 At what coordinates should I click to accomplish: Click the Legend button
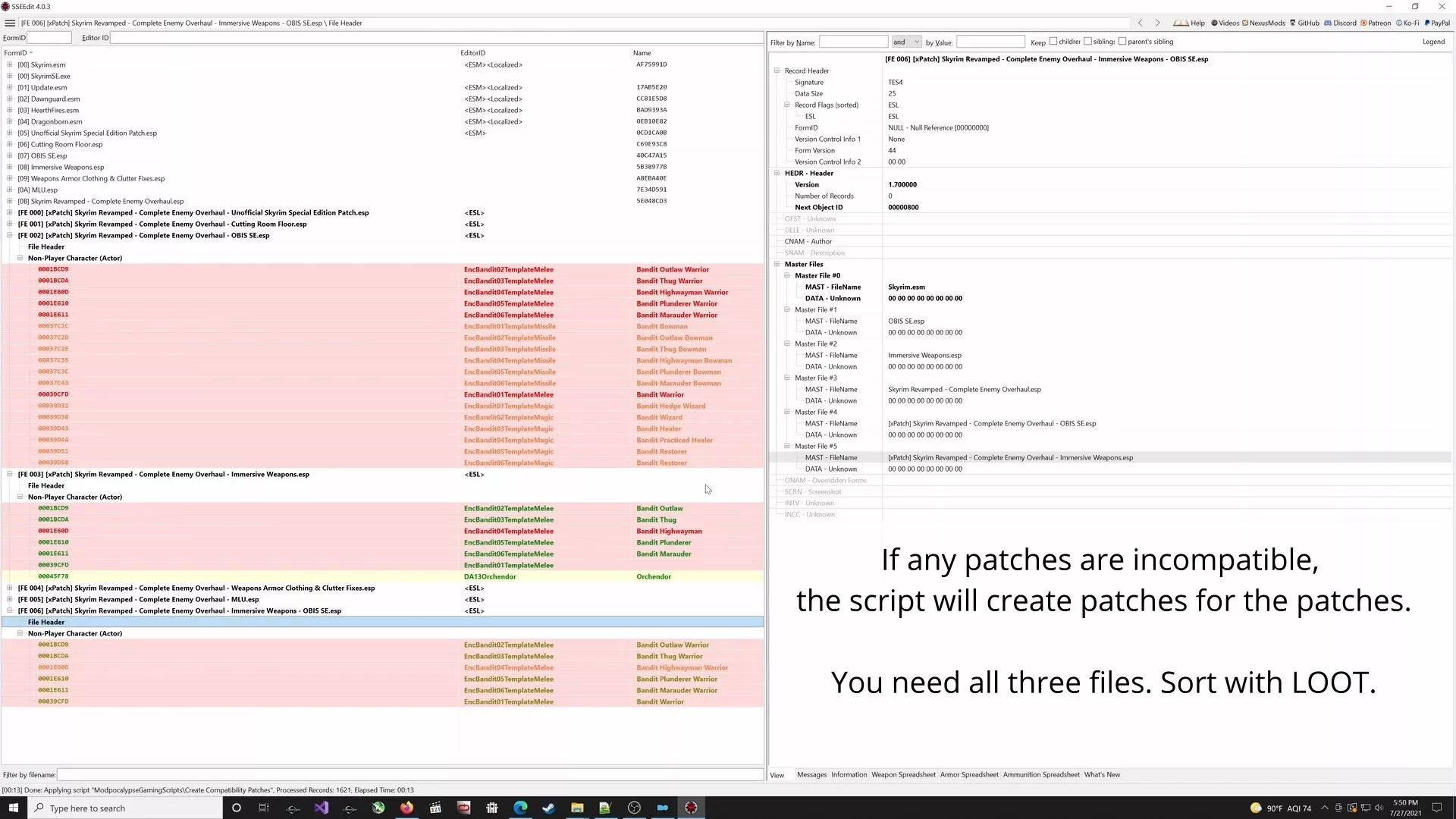1433,42
